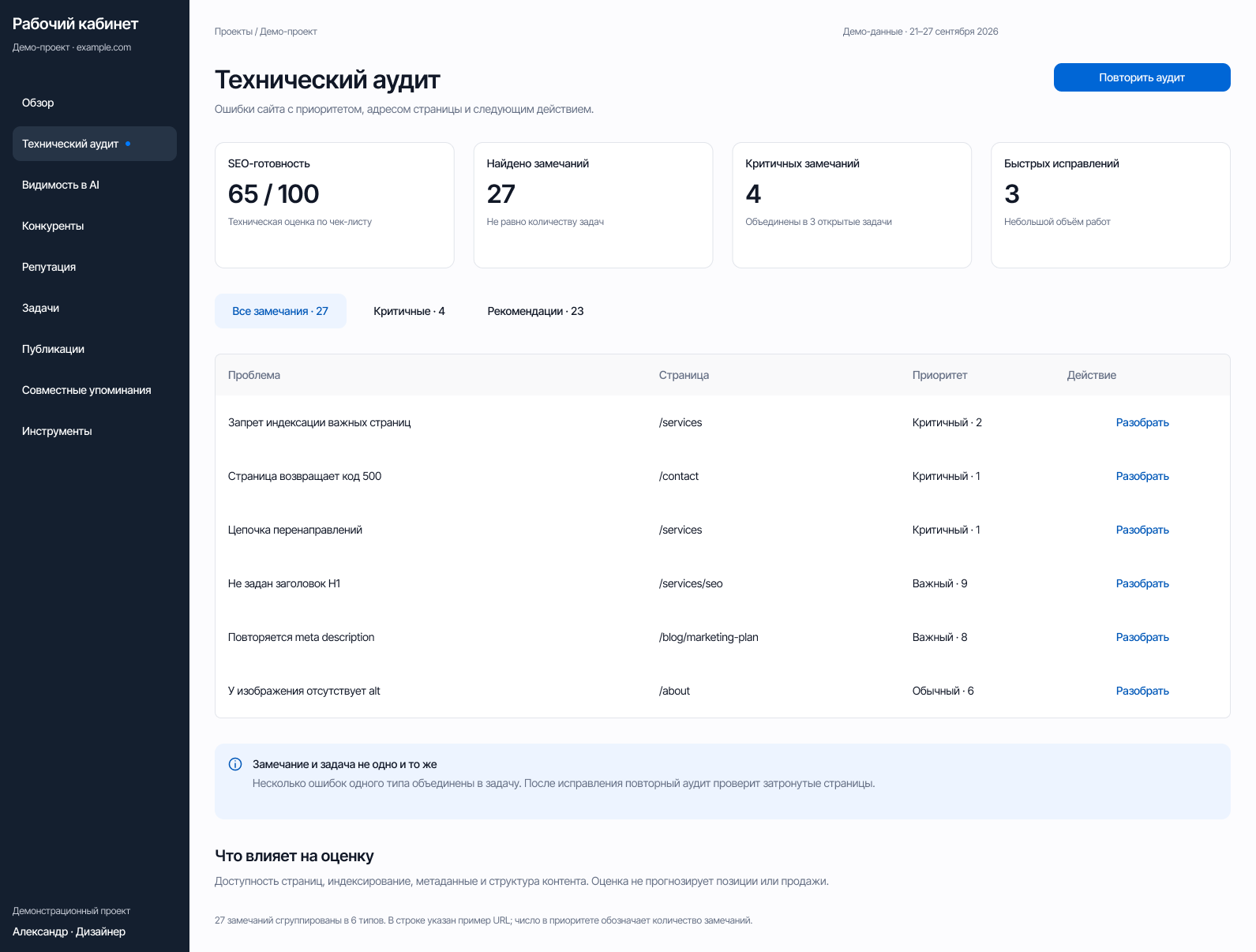Image resolution: width=1256 pixels, height=952 pixels.
Task: Click Разобрать for Цепочка перенаправлений
Action: [x=1142, y=530]
